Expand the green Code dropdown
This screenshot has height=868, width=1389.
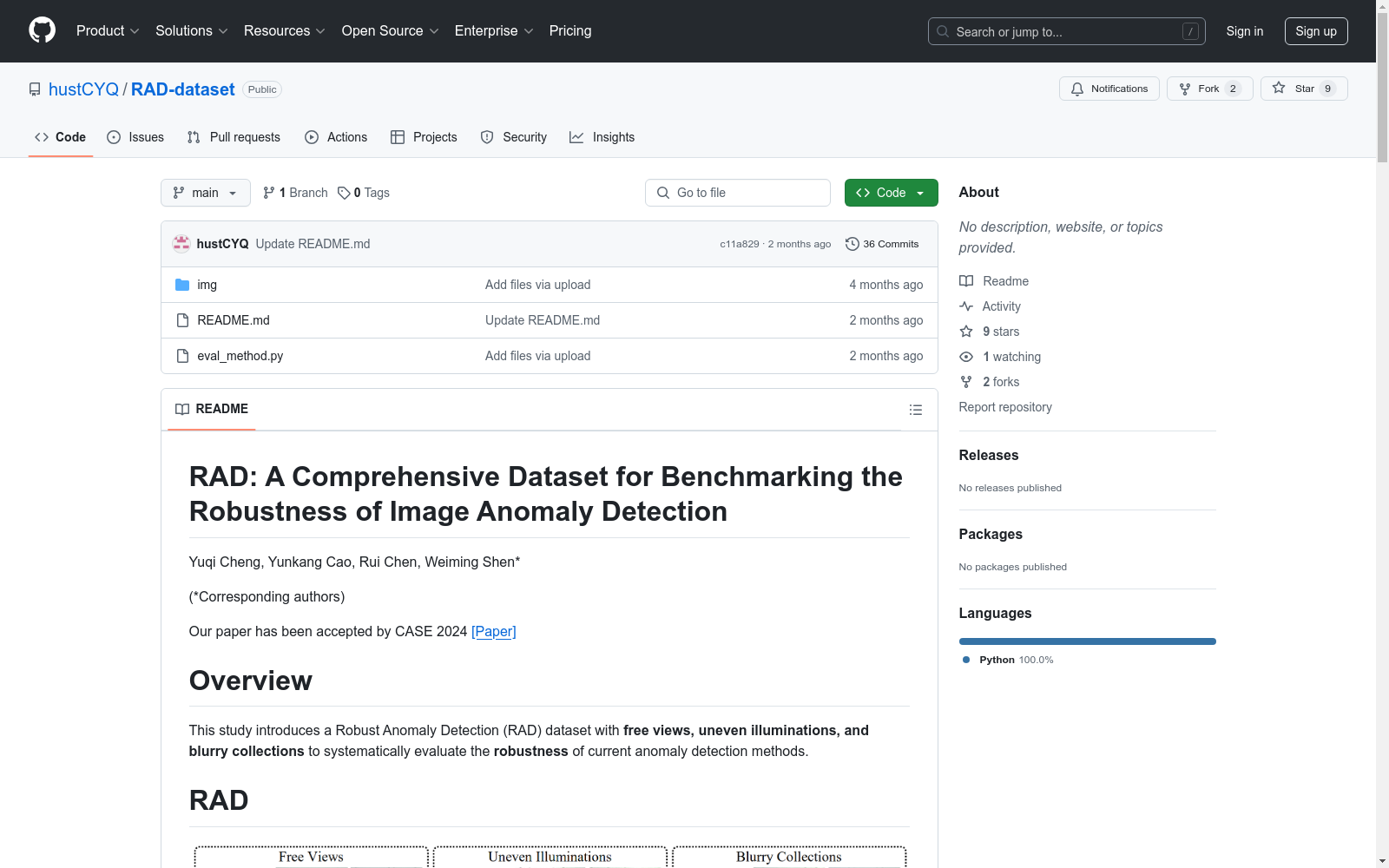(891, 193)
